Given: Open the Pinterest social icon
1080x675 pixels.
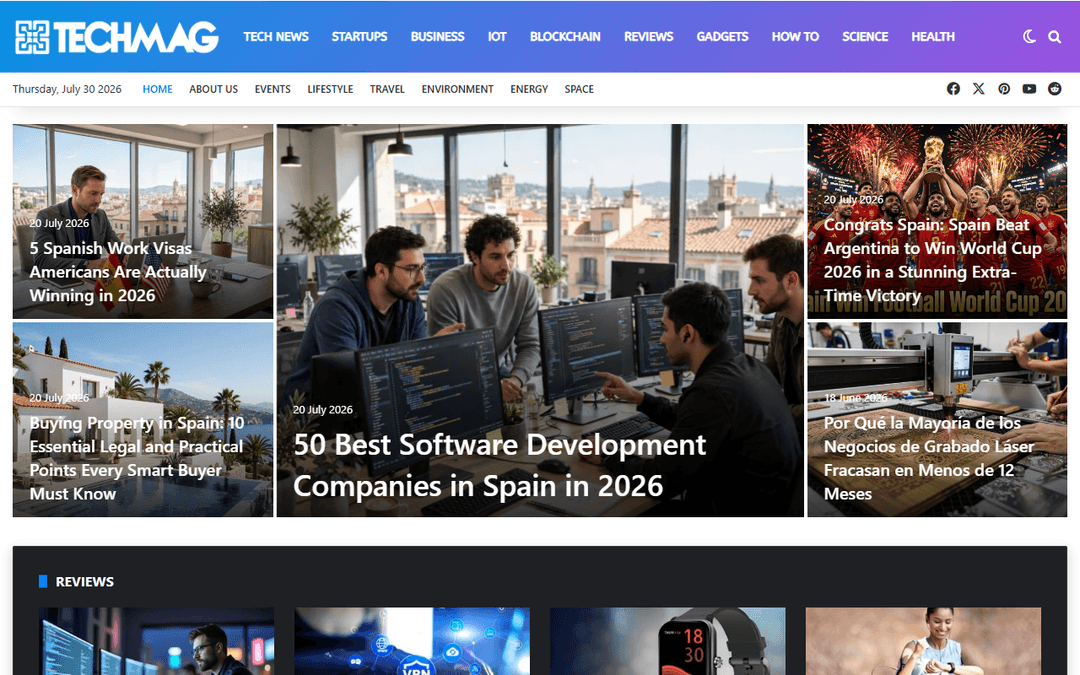Looking at the screenshot, I should (1004, 89).
